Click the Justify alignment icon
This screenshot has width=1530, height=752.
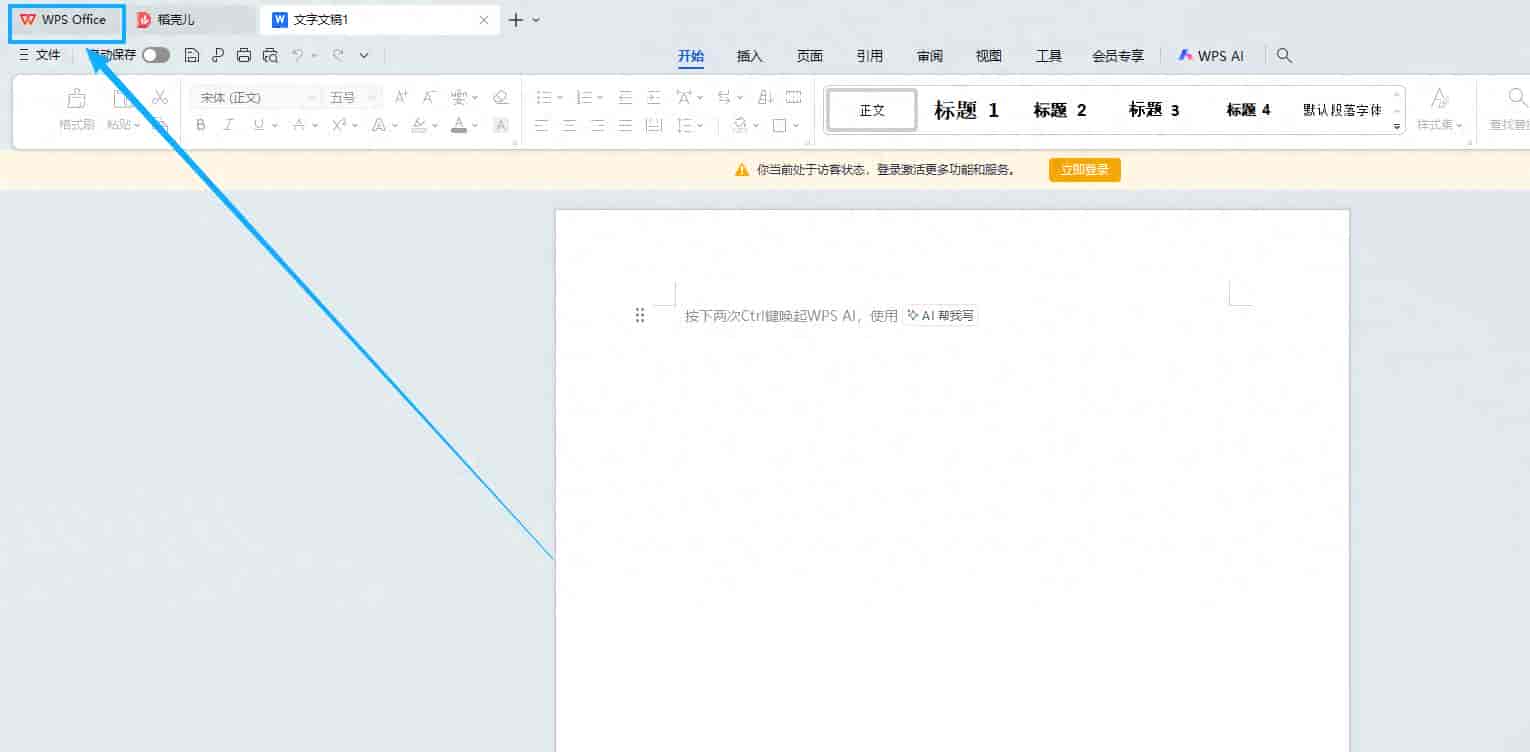(625, 125)
